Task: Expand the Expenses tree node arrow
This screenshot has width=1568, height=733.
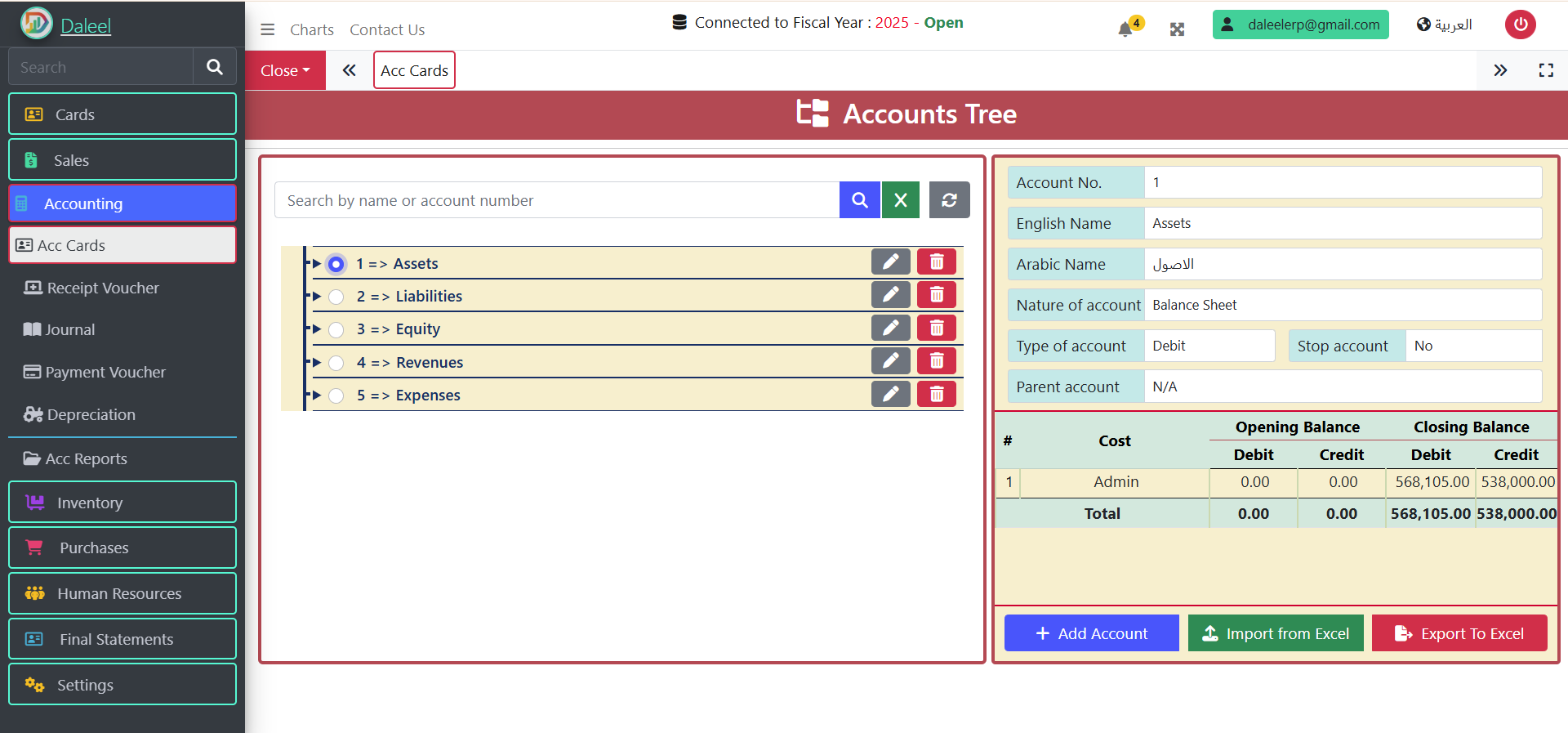Action: 317,395
